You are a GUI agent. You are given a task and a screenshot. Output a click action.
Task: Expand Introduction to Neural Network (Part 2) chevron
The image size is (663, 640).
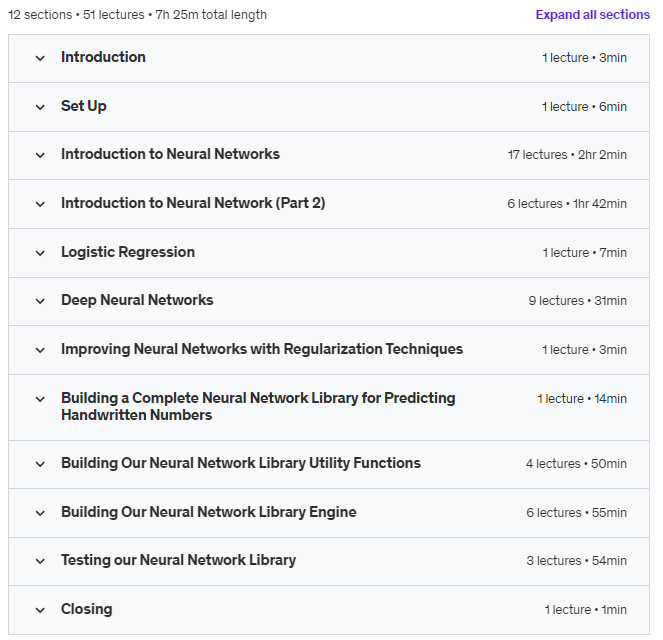point(40,204)
